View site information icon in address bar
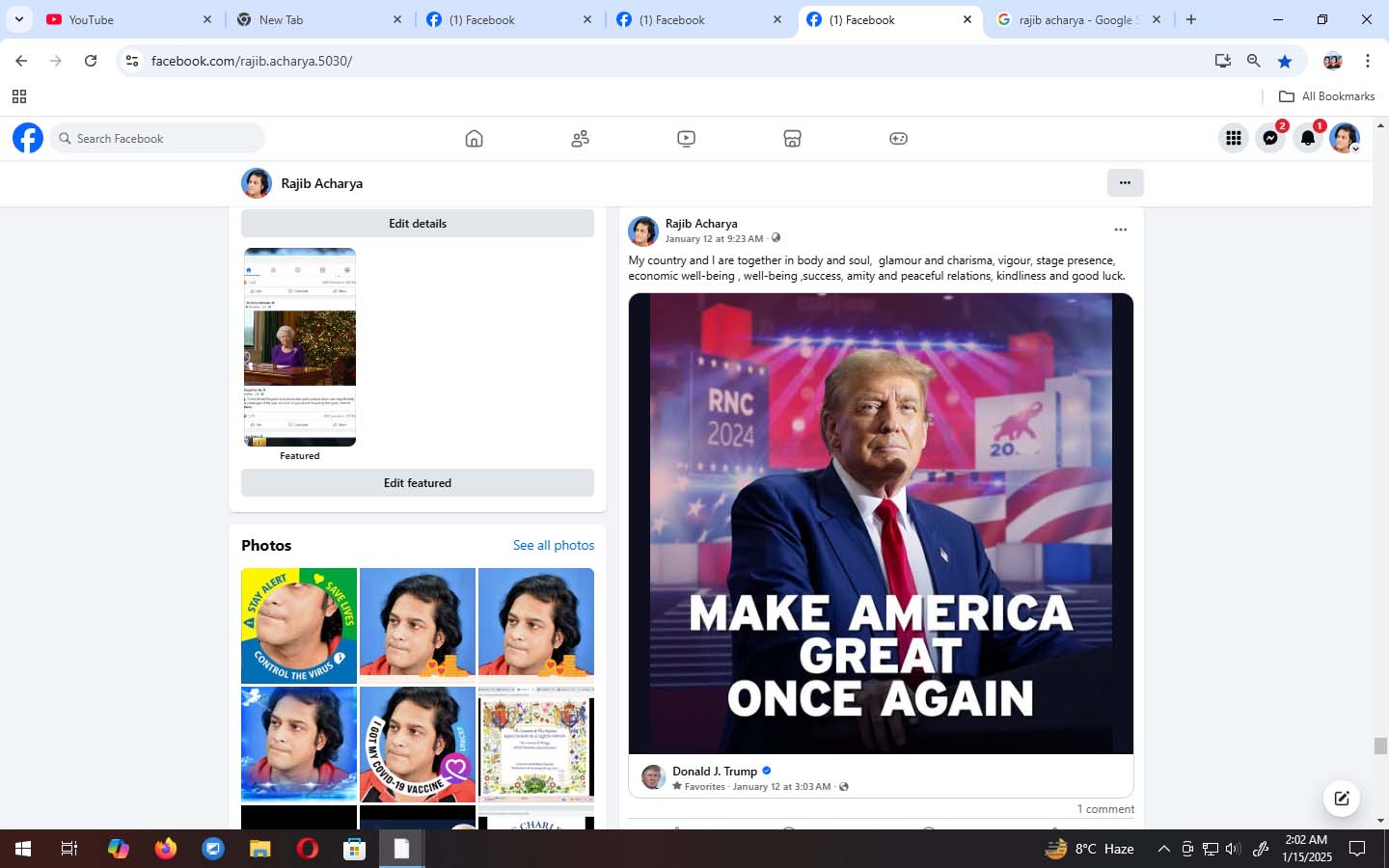1389x868 pixels. (132, 61)
